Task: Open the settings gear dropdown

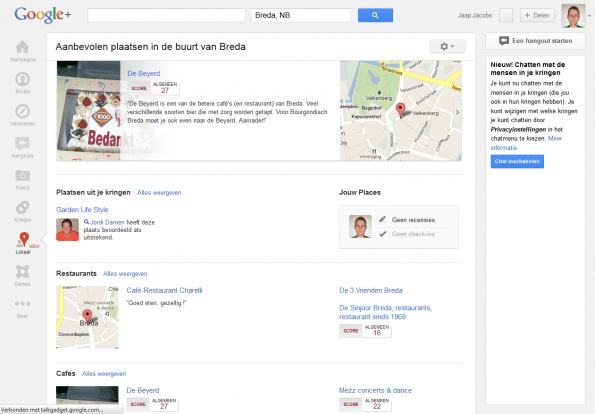Action: (x=447, y=46)
